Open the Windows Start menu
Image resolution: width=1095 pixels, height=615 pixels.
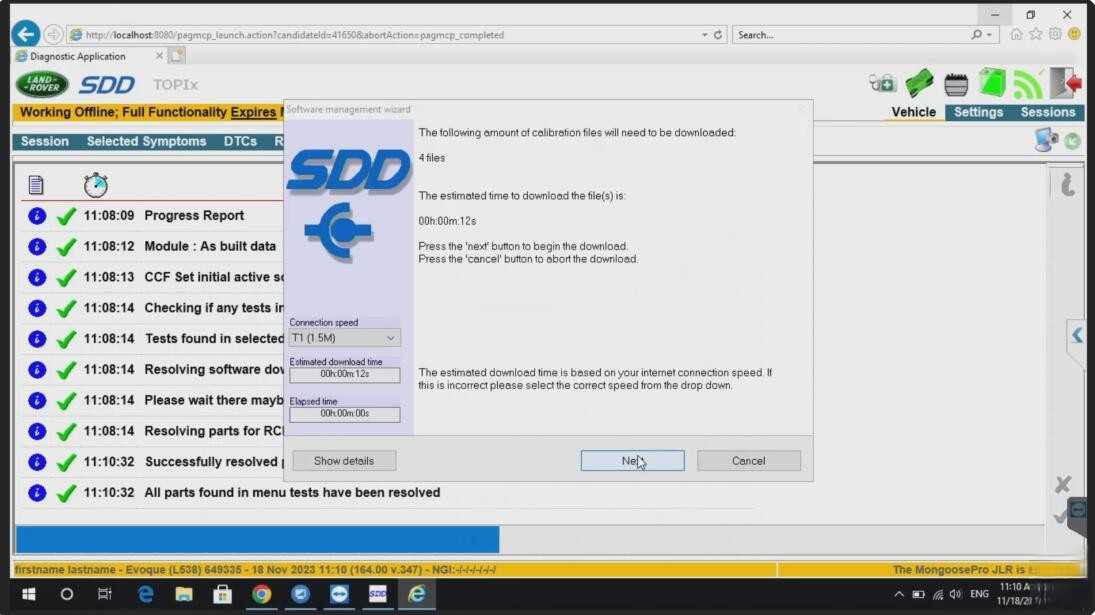pos(29,594)
